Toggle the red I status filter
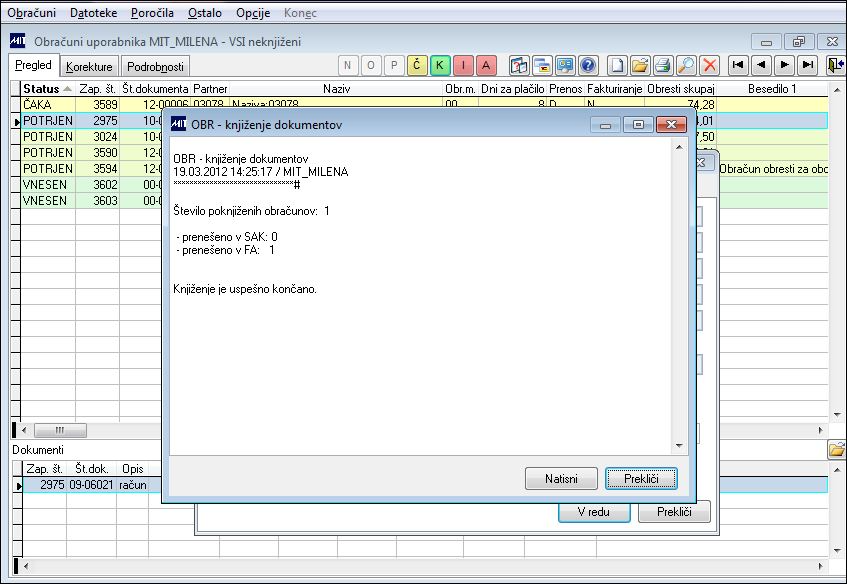Viewport: 847px width, 584px height. pyautogui.click(x=463, y=65)
